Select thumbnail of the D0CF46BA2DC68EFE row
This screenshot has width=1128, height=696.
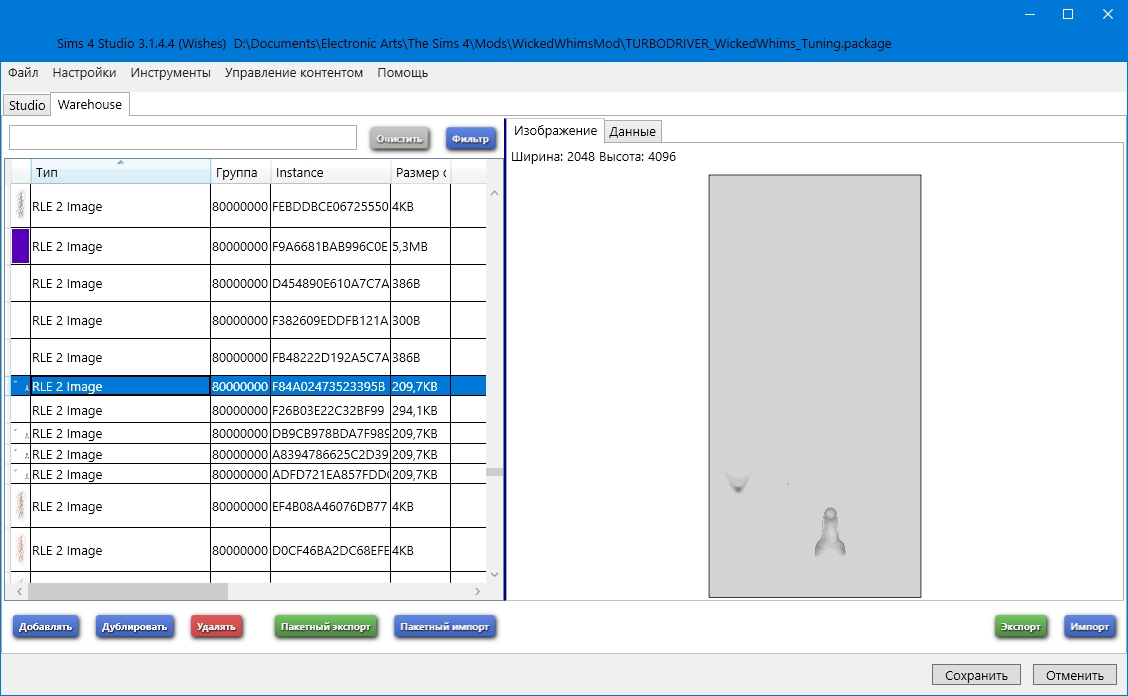20,550
